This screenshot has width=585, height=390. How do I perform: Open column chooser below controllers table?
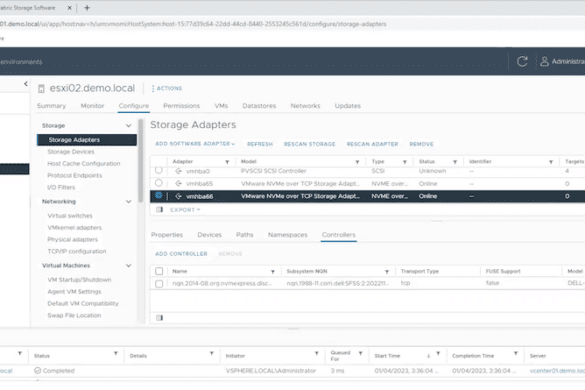click(159, 318)
